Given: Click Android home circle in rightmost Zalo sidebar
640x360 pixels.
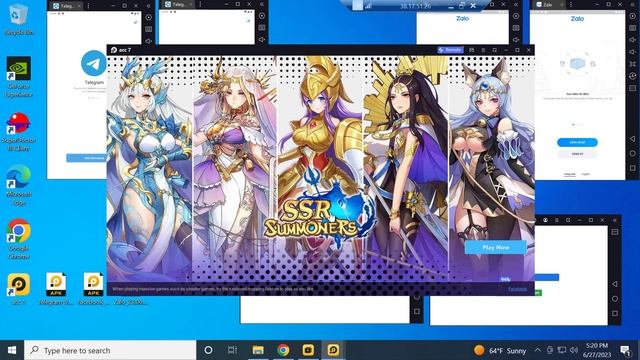Looking at the screenshot, I should coord(633,153).
